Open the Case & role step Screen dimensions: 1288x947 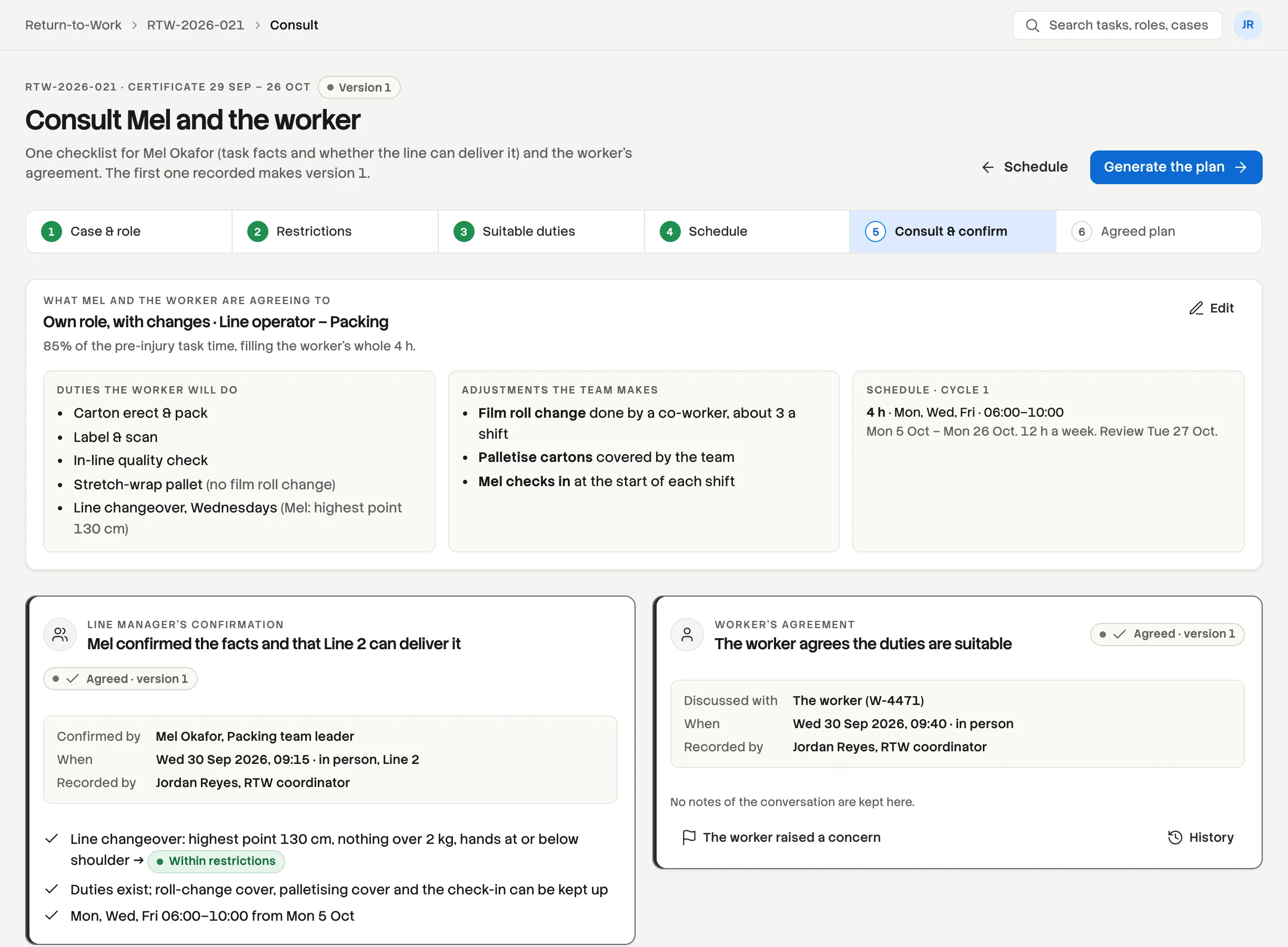[x=129, y=231]
